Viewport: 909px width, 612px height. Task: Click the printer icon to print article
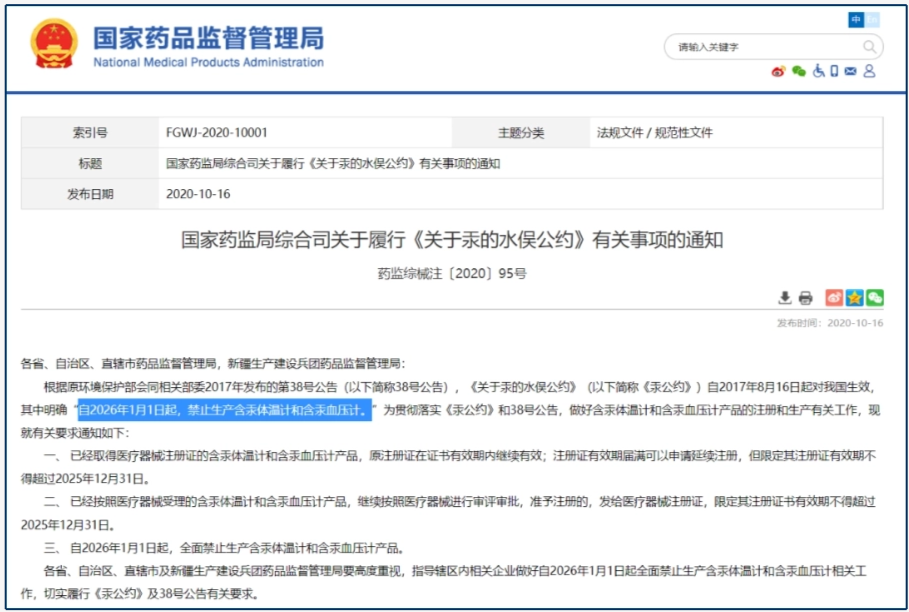805,298
